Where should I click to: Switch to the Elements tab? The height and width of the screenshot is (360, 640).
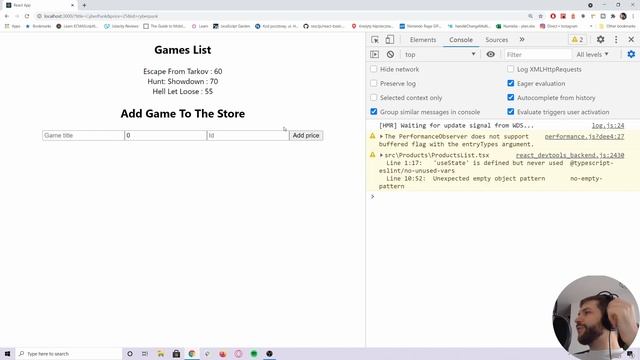[423, 40]
